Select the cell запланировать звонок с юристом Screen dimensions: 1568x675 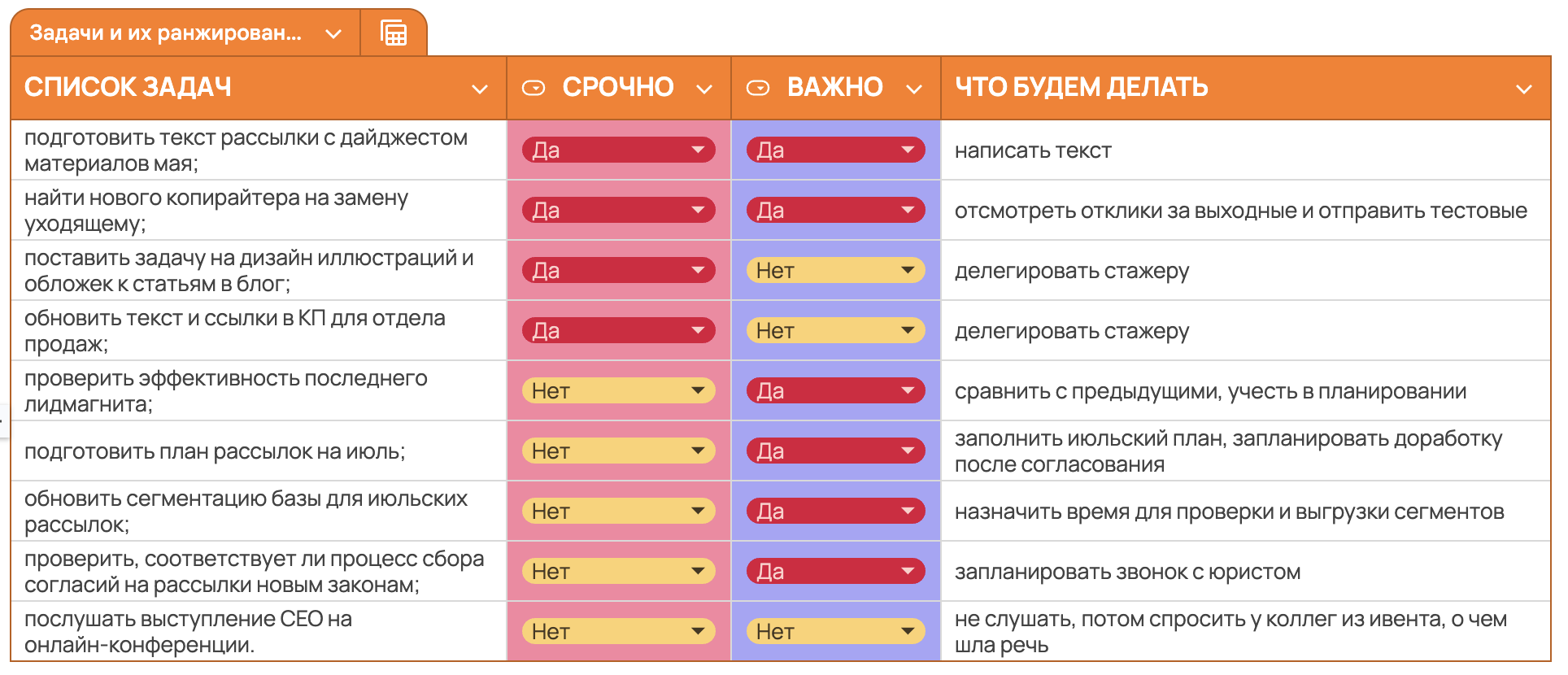(1246, 572)
